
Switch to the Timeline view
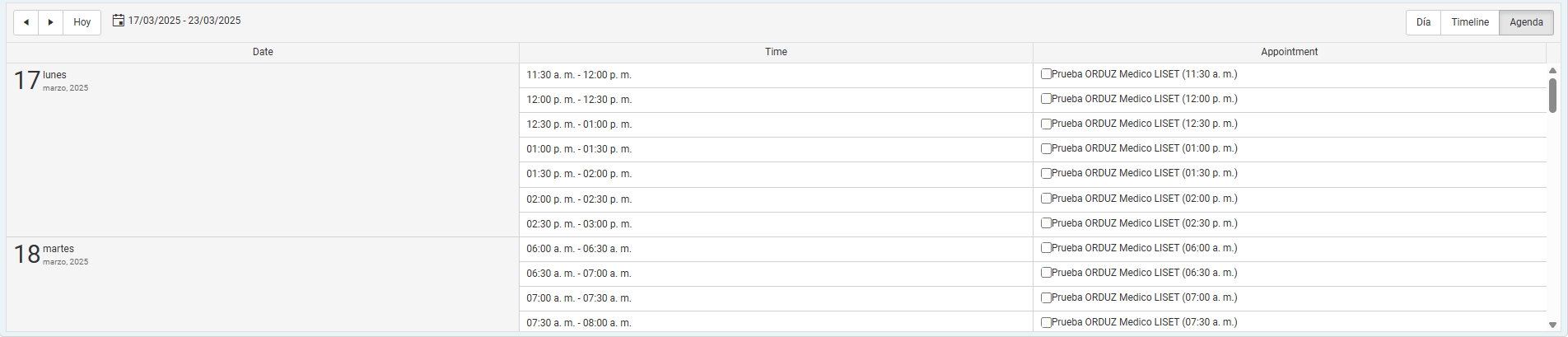coord(1470,22)
